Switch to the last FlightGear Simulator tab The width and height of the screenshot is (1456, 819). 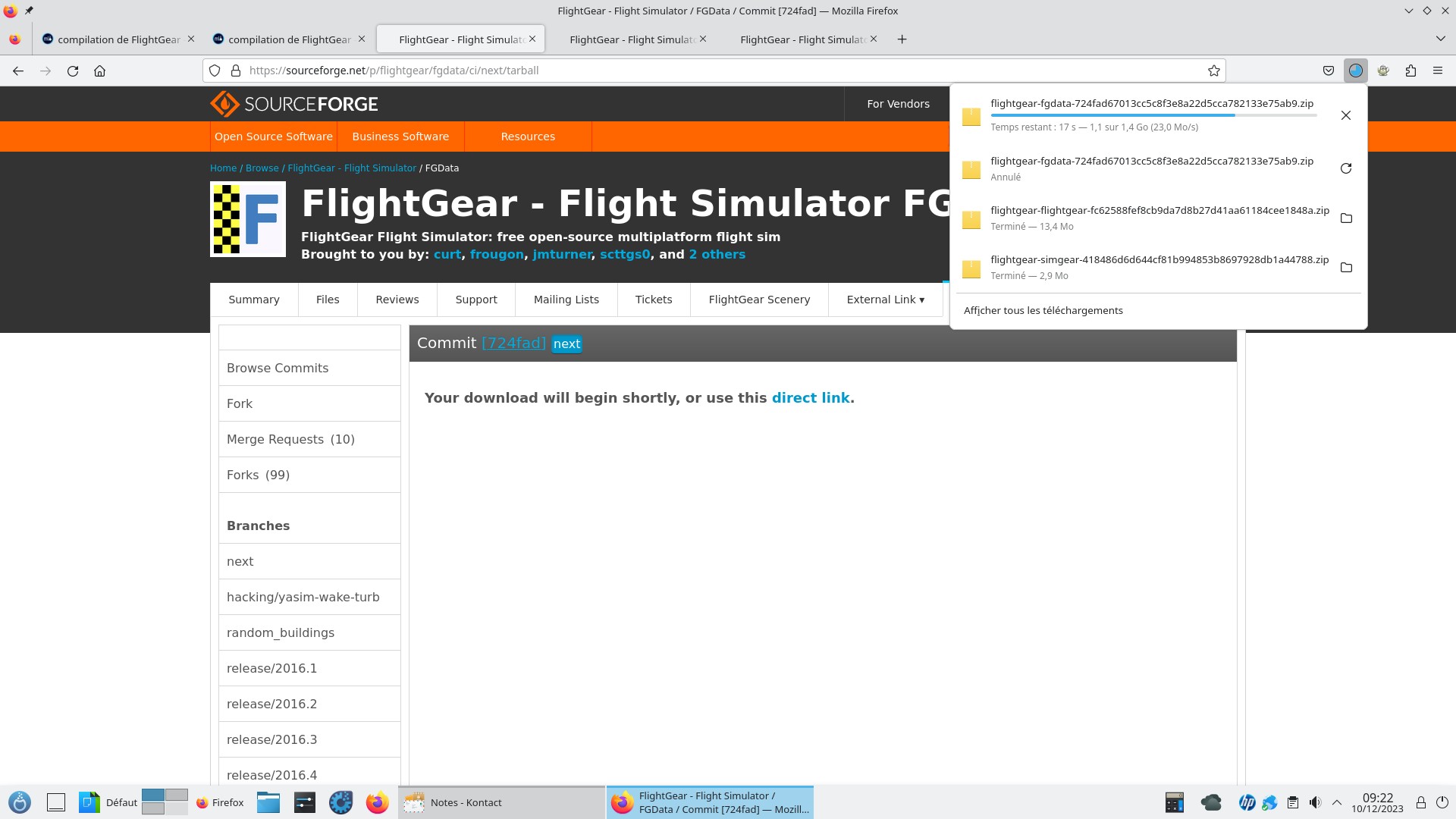click(x=802, y=39)
